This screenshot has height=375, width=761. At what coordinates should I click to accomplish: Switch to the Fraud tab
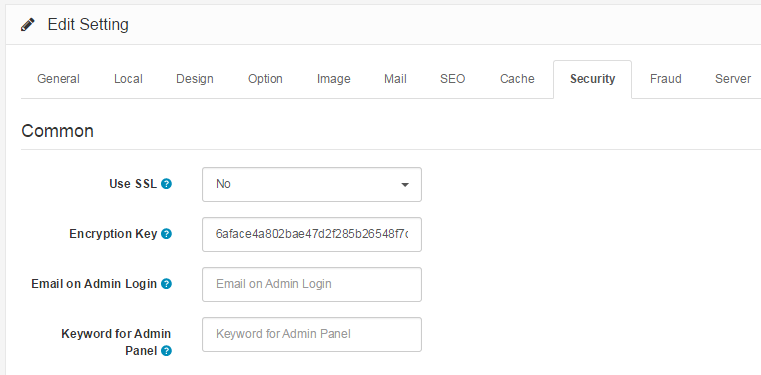point(665,79)
